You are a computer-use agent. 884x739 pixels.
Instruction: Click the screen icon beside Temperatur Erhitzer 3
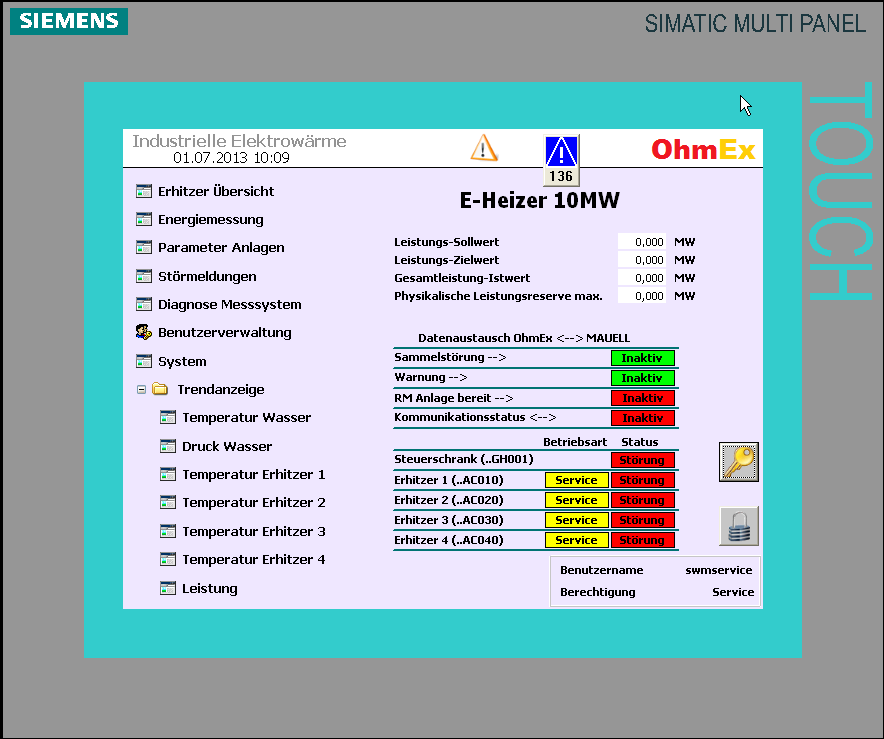(168, 531)
